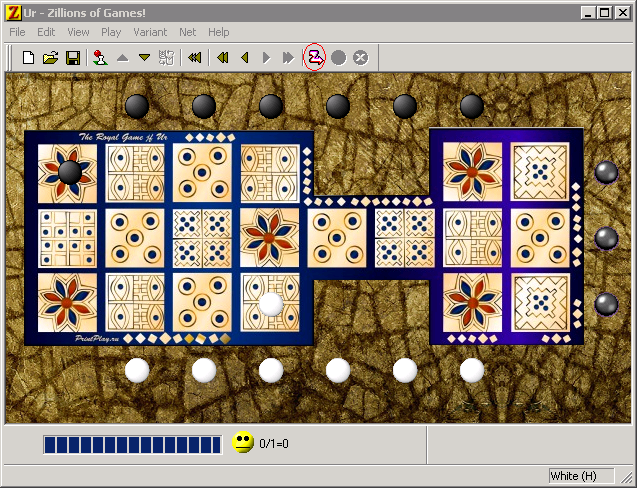Image resolution: width=637 pixels, height=488 pixels.
Task: Open the View menu
Action: (78, 32)
